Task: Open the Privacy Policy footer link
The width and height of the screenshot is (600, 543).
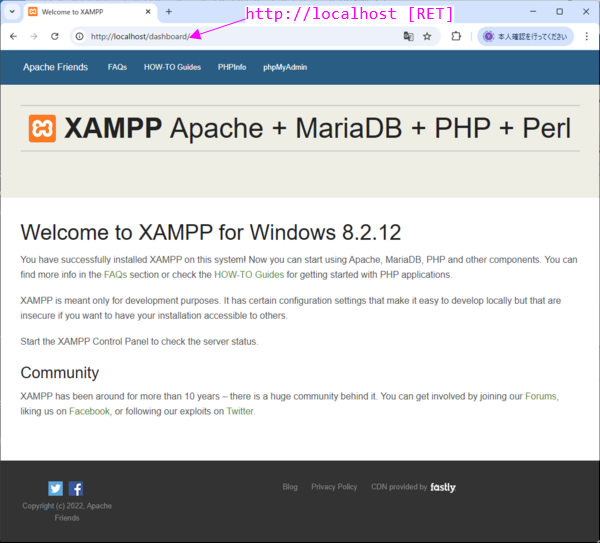Action: [334, 487]
